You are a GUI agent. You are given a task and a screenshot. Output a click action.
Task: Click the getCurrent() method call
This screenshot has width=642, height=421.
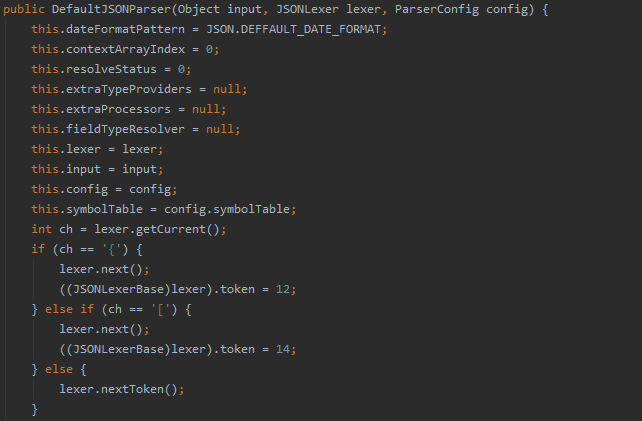tap(190, 229)
